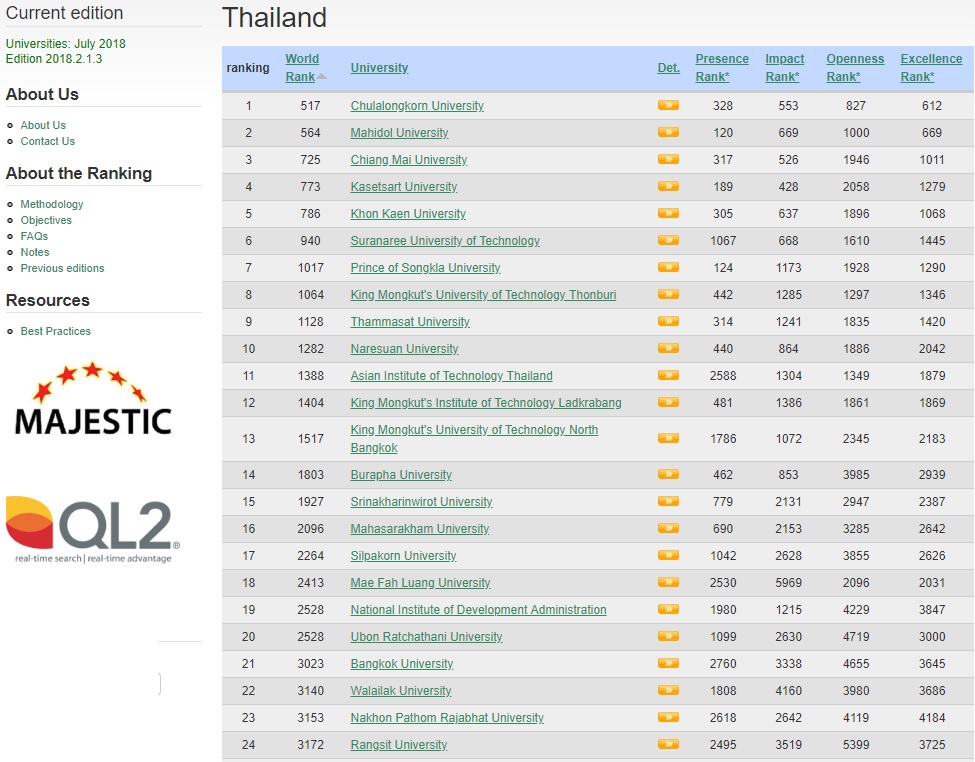Click the Majestic logo banner

(x=93, y=400)
